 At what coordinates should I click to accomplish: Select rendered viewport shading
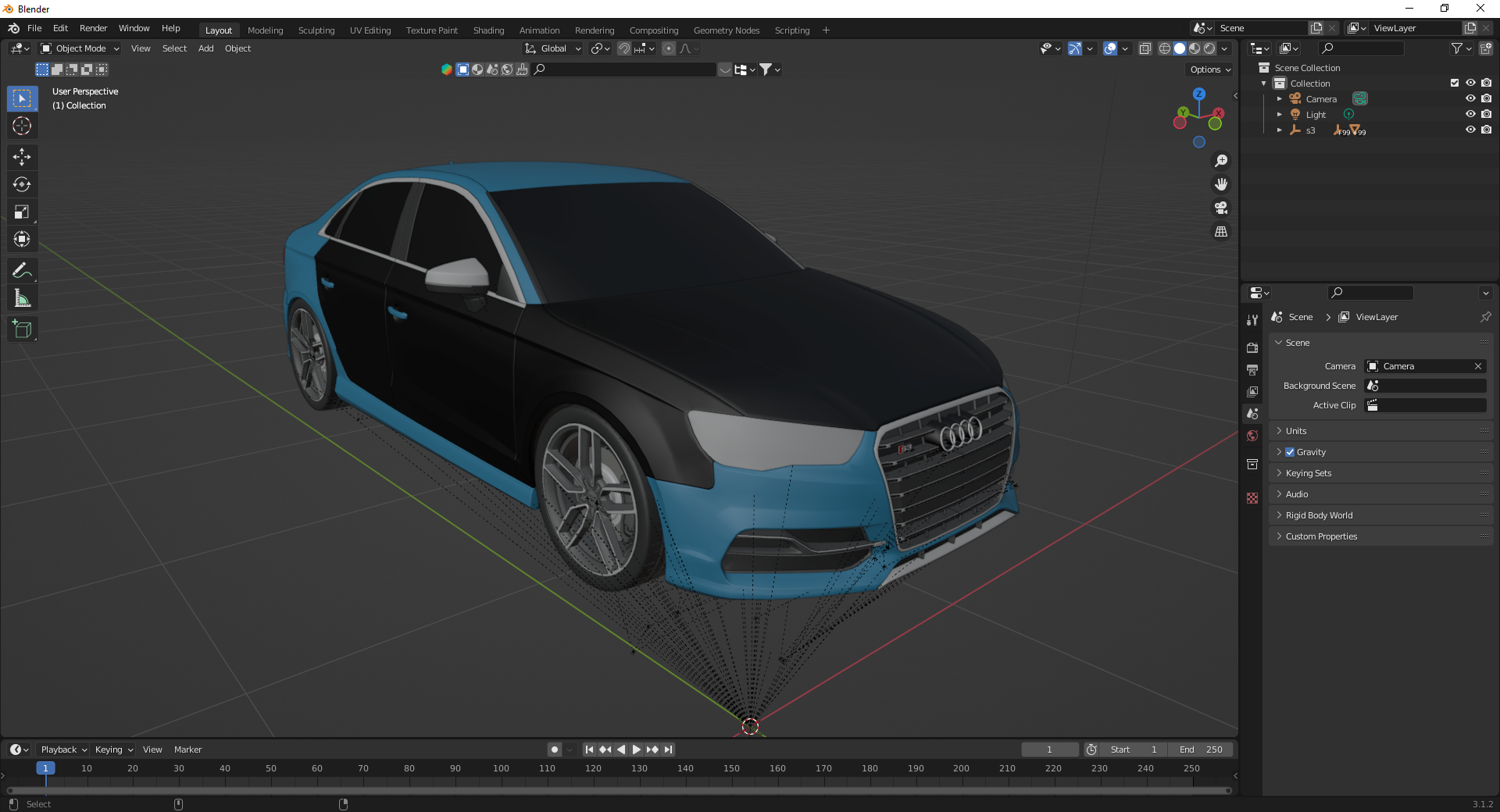(x=1209, y=48)
